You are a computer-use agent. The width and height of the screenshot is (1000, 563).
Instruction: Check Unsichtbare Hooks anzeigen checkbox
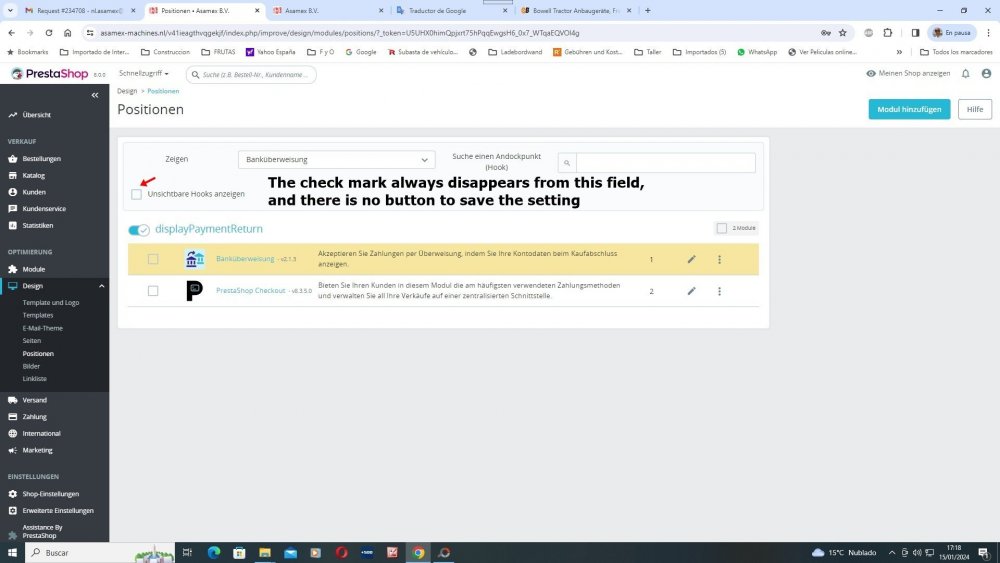[x=136, y=194]
